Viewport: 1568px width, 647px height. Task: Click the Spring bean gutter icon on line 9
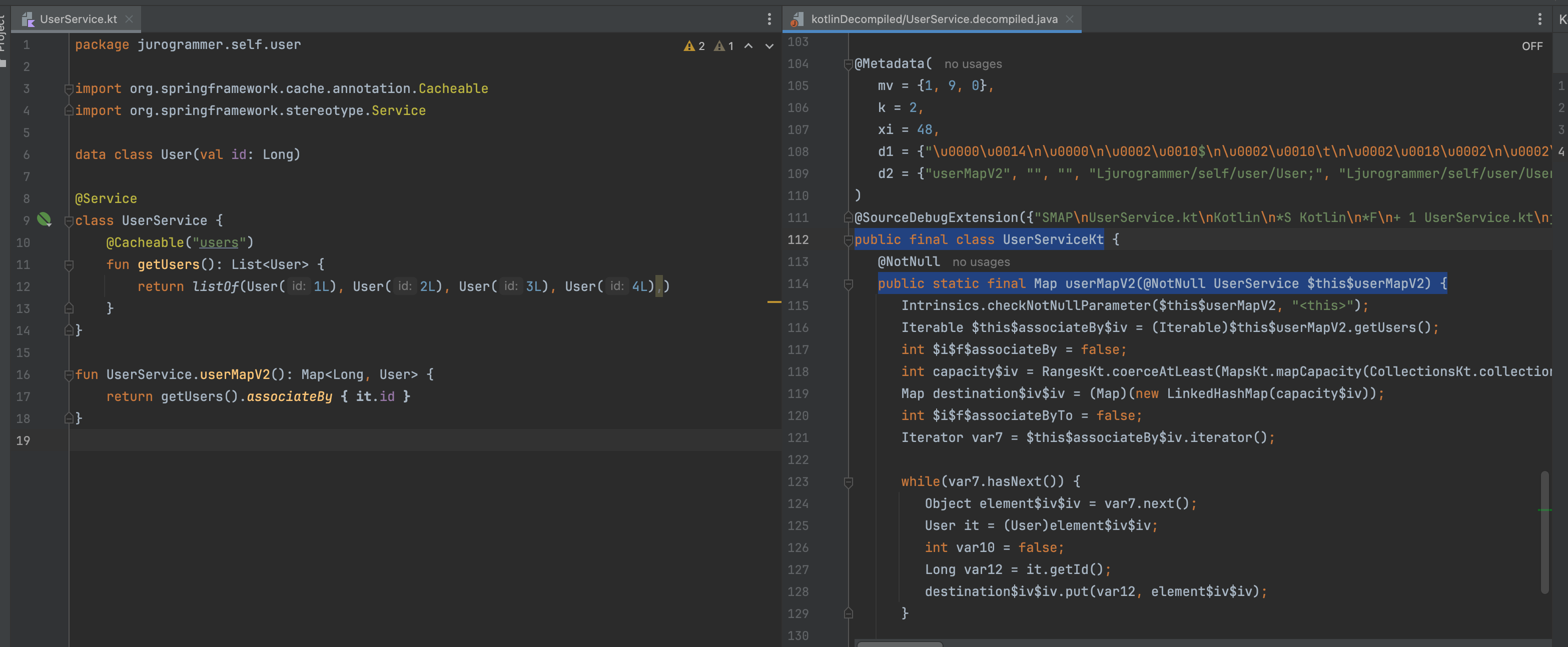45,219
